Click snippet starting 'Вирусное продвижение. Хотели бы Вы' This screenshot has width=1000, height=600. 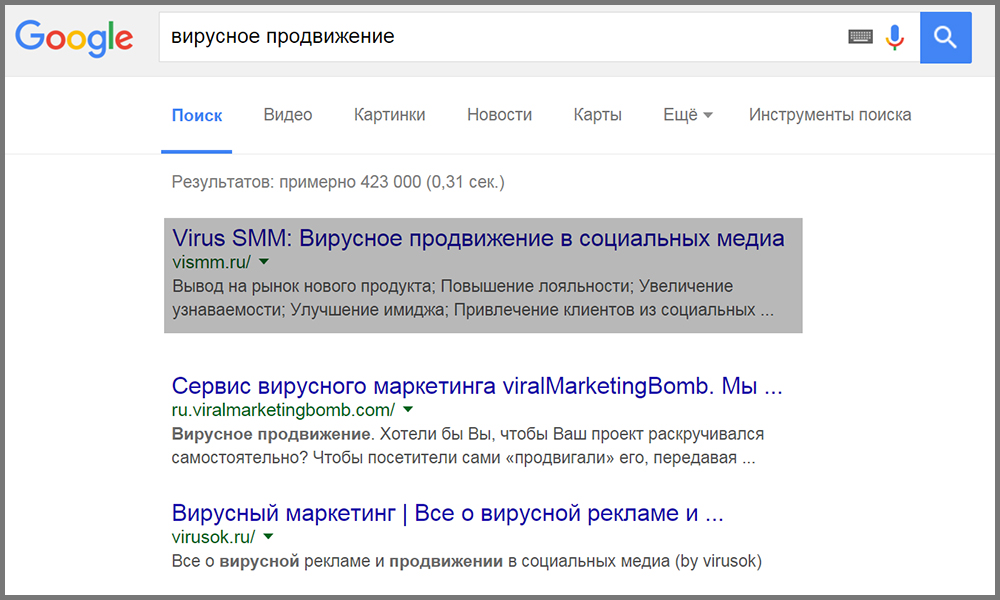[x=467, y=446]
